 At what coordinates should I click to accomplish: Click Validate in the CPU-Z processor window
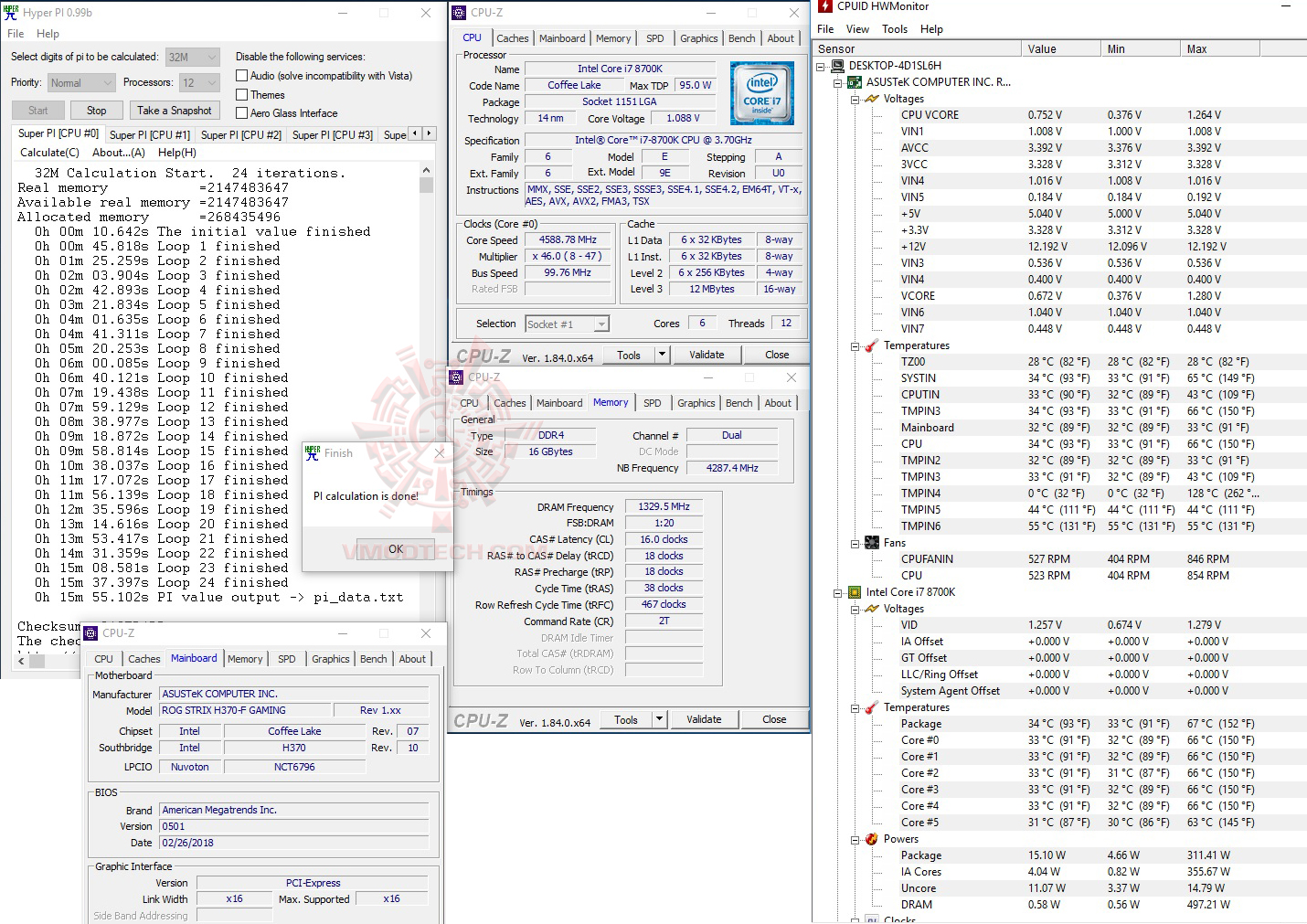(707, 355)
